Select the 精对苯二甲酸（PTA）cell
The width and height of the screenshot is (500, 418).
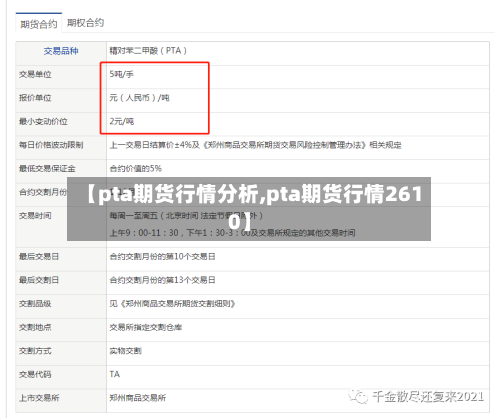pos(148,51)
